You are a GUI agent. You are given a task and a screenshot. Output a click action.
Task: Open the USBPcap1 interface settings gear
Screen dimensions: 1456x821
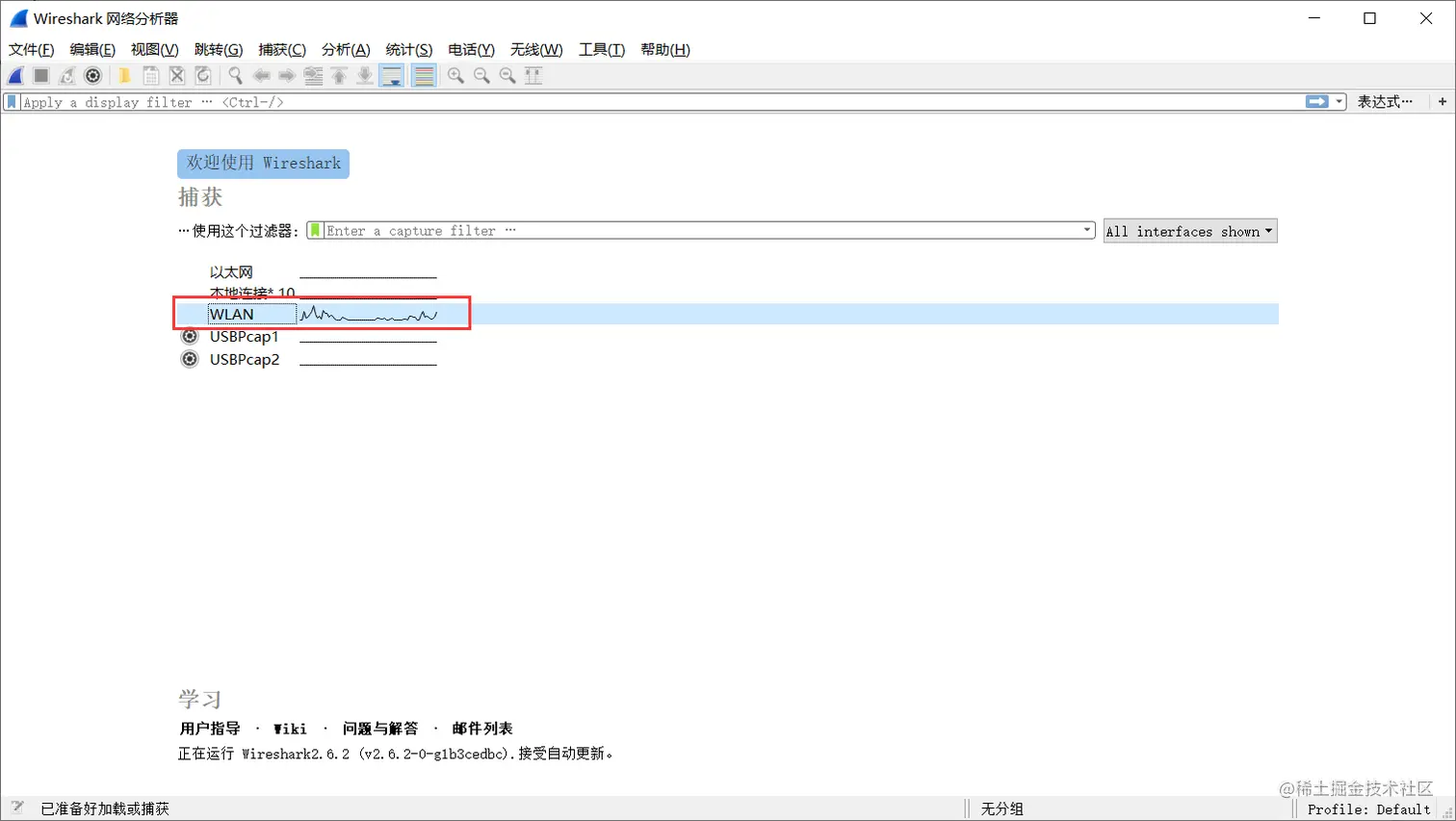(x=190, y=337)
